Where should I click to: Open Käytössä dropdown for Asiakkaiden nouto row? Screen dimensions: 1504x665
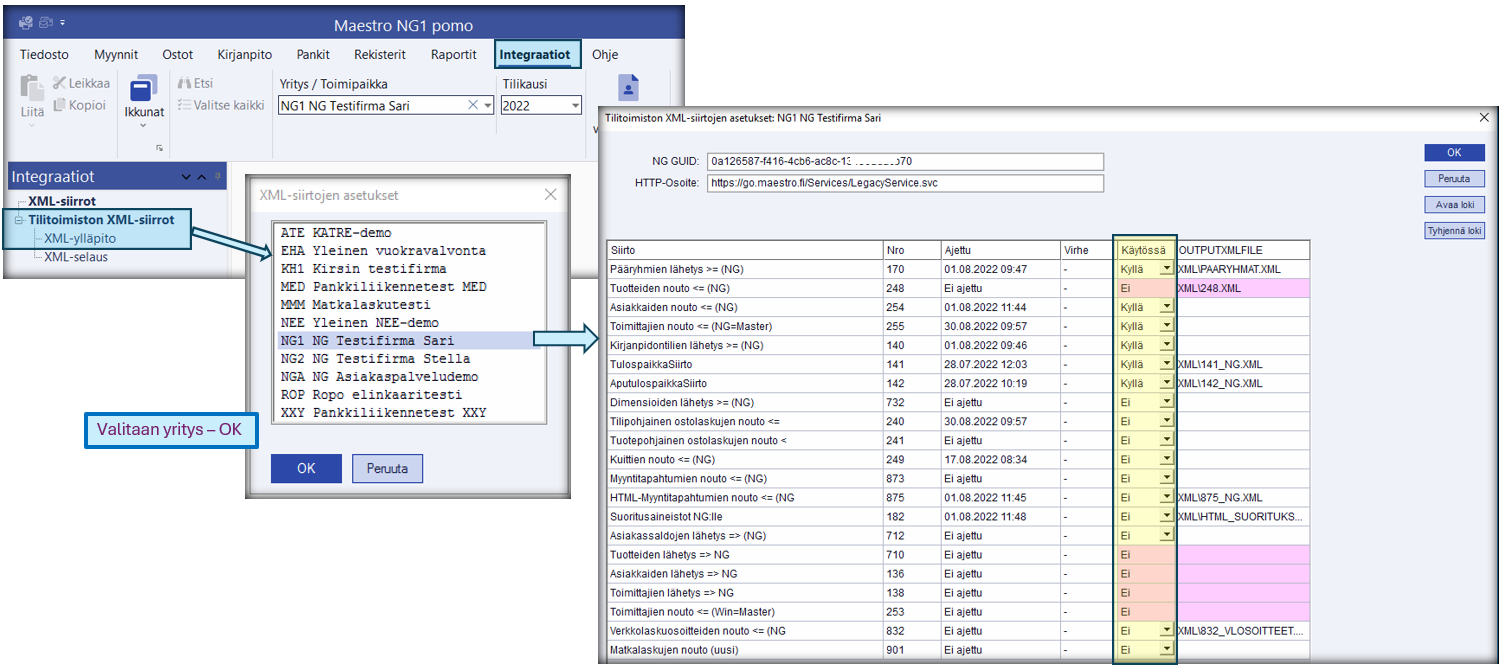(1166, 307)
